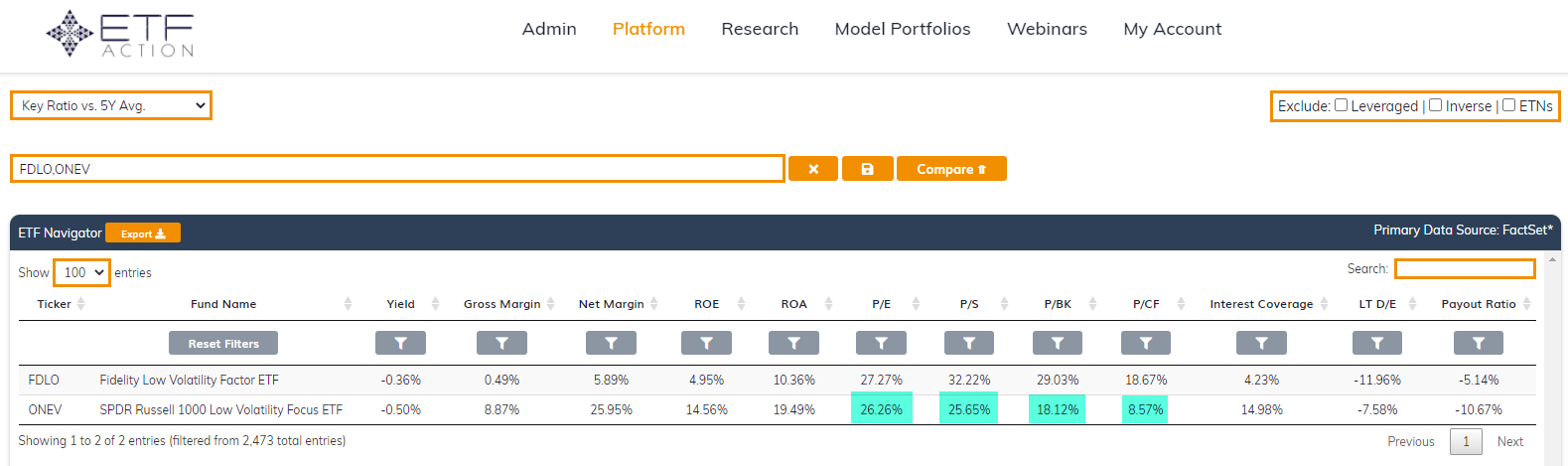
Task: Click the Primary Data Source: FactSet label
Action: 1463,230
